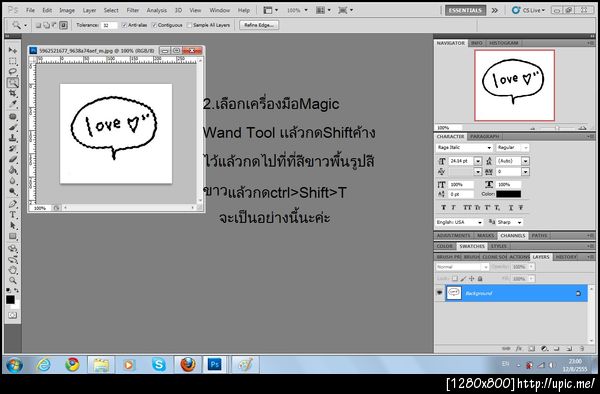Select the Clone Stamp tool
The image size is (600, 394).
click(x=13, y=138)
